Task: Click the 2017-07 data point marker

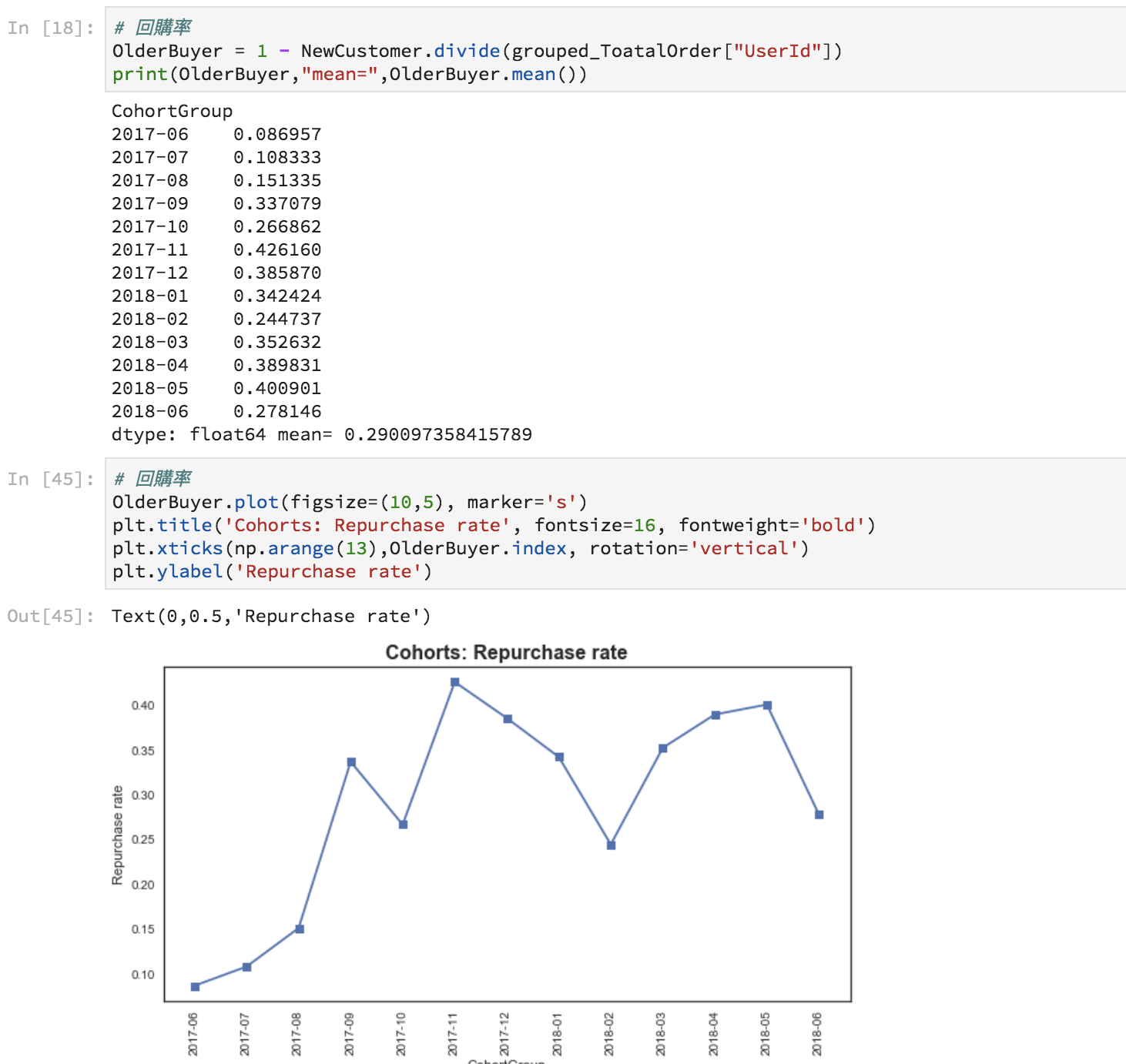Action: click(x=246, y=967)
